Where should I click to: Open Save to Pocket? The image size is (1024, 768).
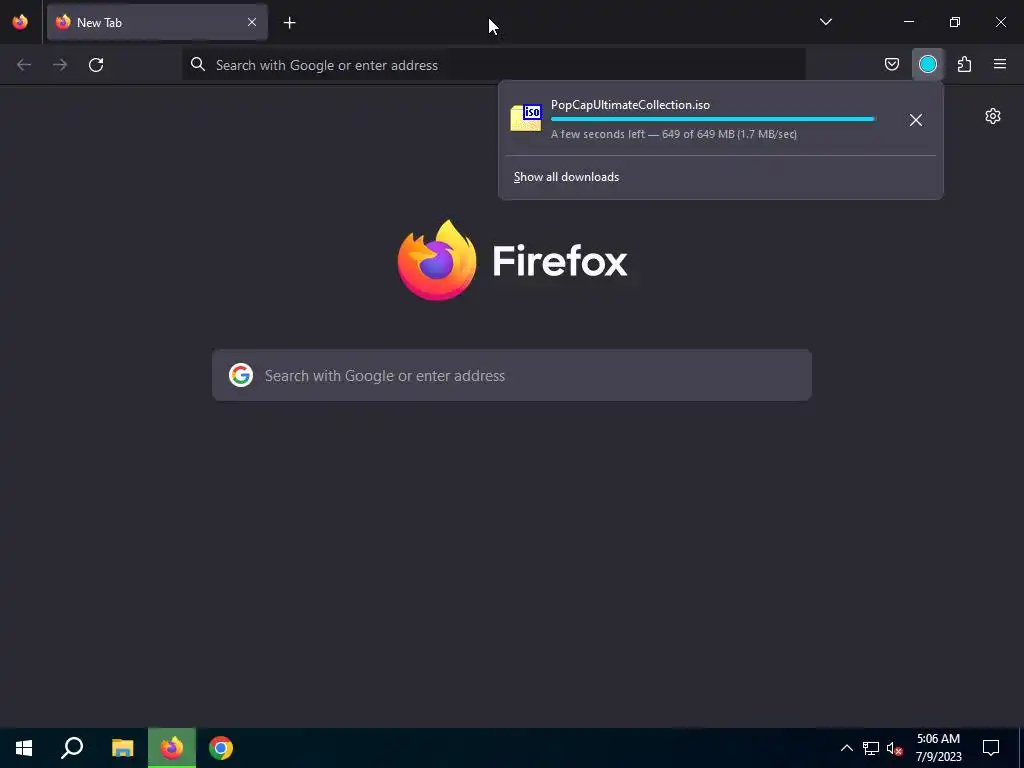(891, 64)
